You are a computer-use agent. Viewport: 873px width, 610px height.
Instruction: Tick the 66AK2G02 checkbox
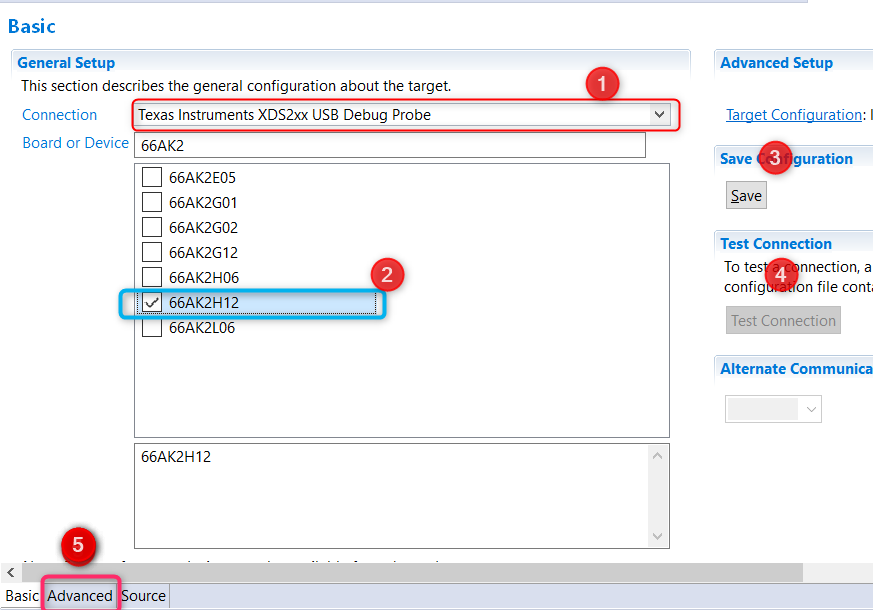[151, 228]
